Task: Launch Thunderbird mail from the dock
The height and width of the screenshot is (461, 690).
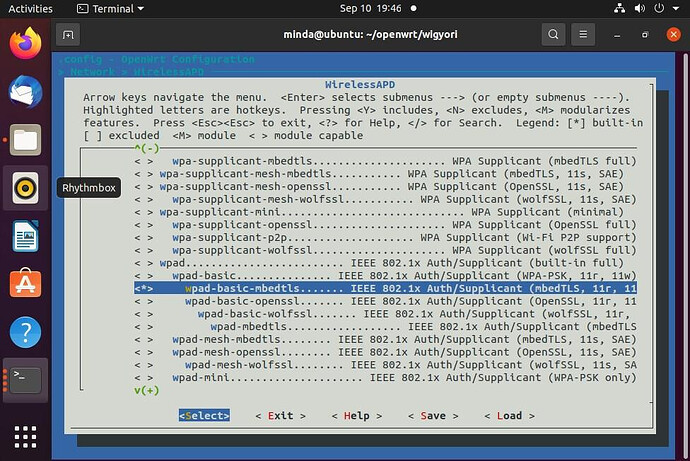Action: coord(26,92)
